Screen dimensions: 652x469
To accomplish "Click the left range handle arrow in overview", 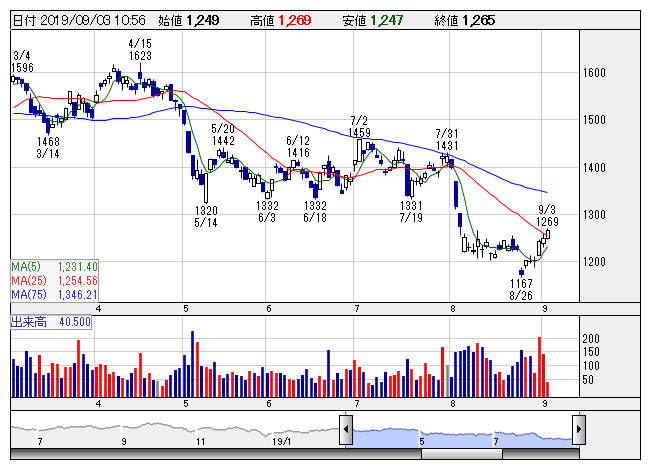I will pyautogui.click(x=345, y=432).
